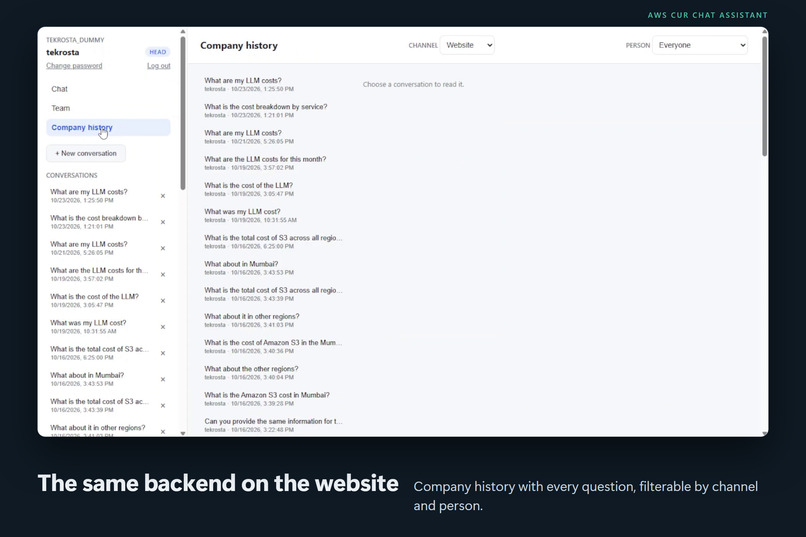This screenshot has height=537, width=806.
Task: Click the Change password link
Action: 74,66
